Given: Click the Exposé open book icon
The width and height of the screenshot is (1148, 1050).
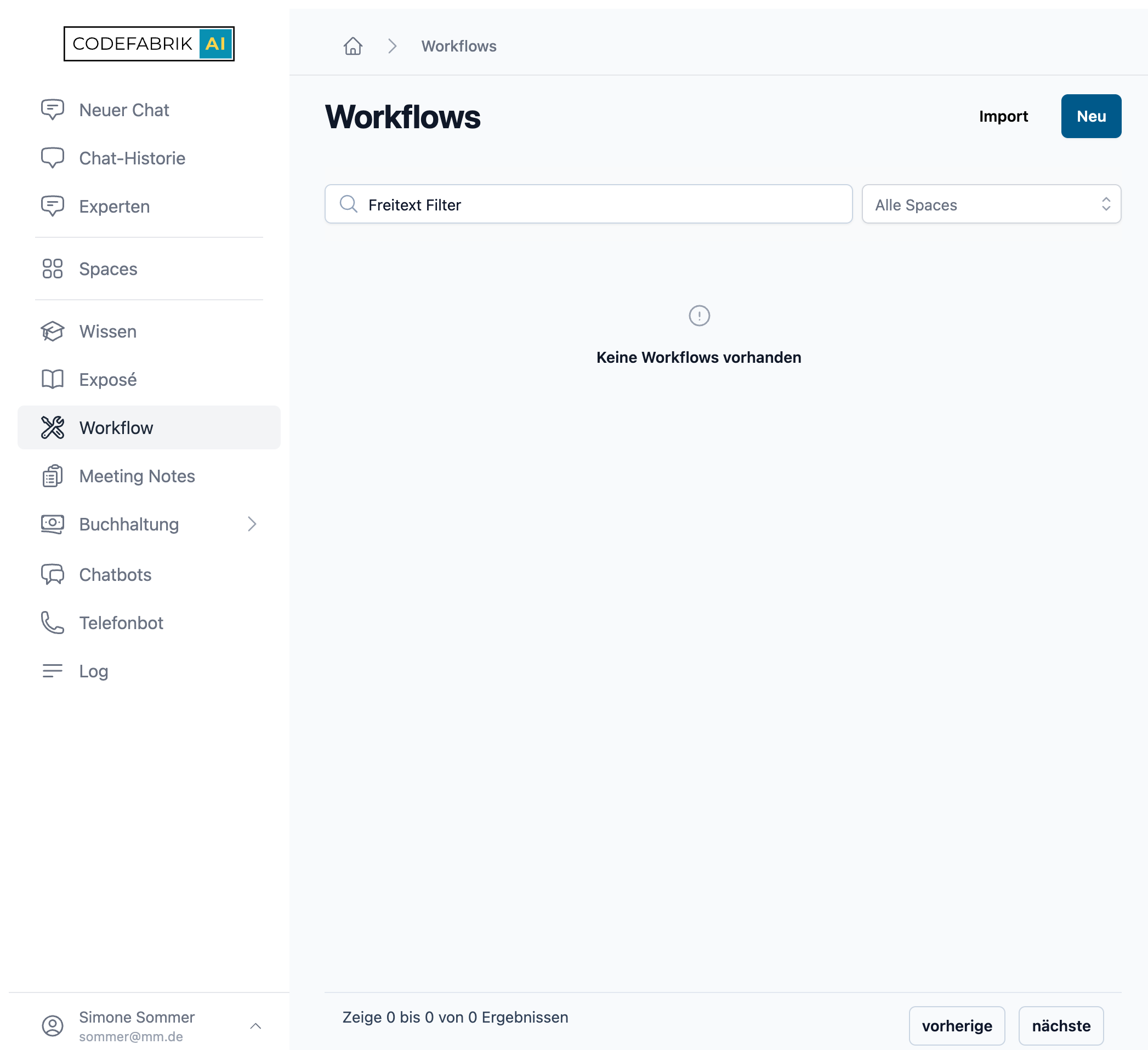Looking at the screenshot, I should (53, 379).
